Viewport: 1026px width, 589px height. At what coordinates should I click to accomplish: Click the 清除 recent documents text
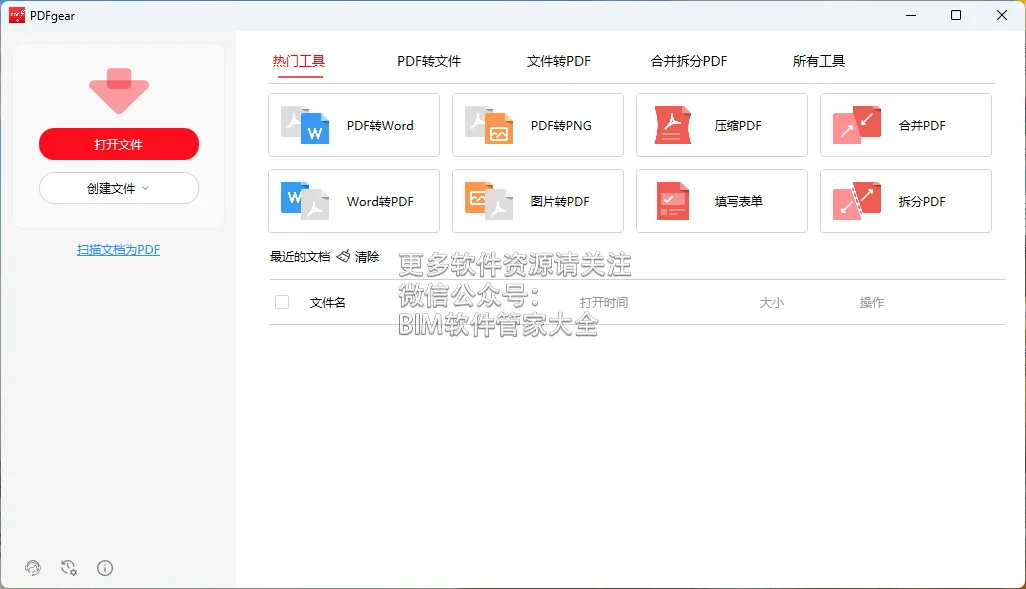[x=367, y=257]
